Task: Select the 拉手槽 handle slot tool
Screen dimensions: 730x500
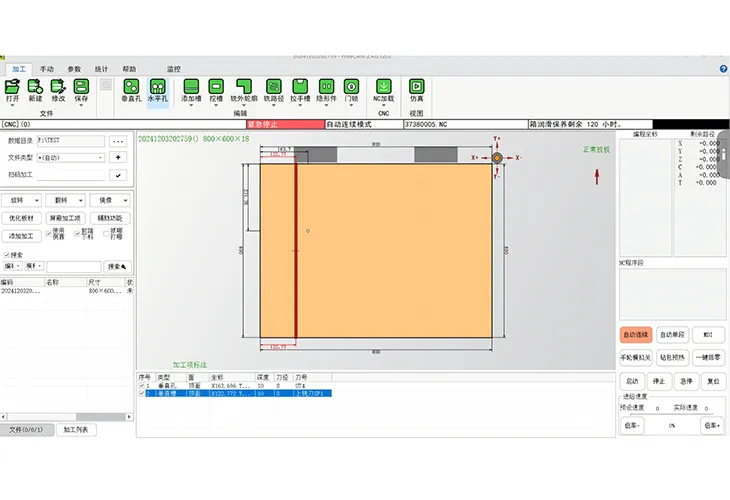Action: [297, 90]
